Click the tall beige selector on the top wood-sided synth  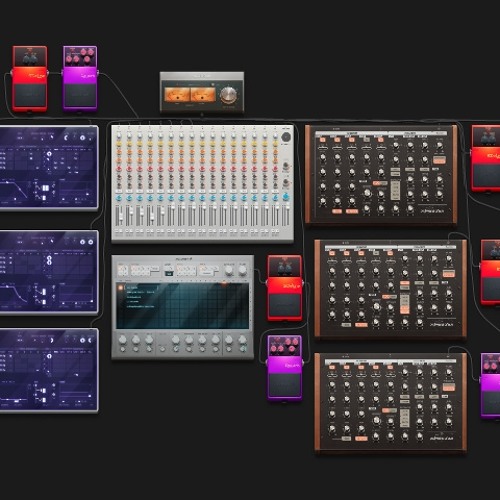(x=395, y=190)
